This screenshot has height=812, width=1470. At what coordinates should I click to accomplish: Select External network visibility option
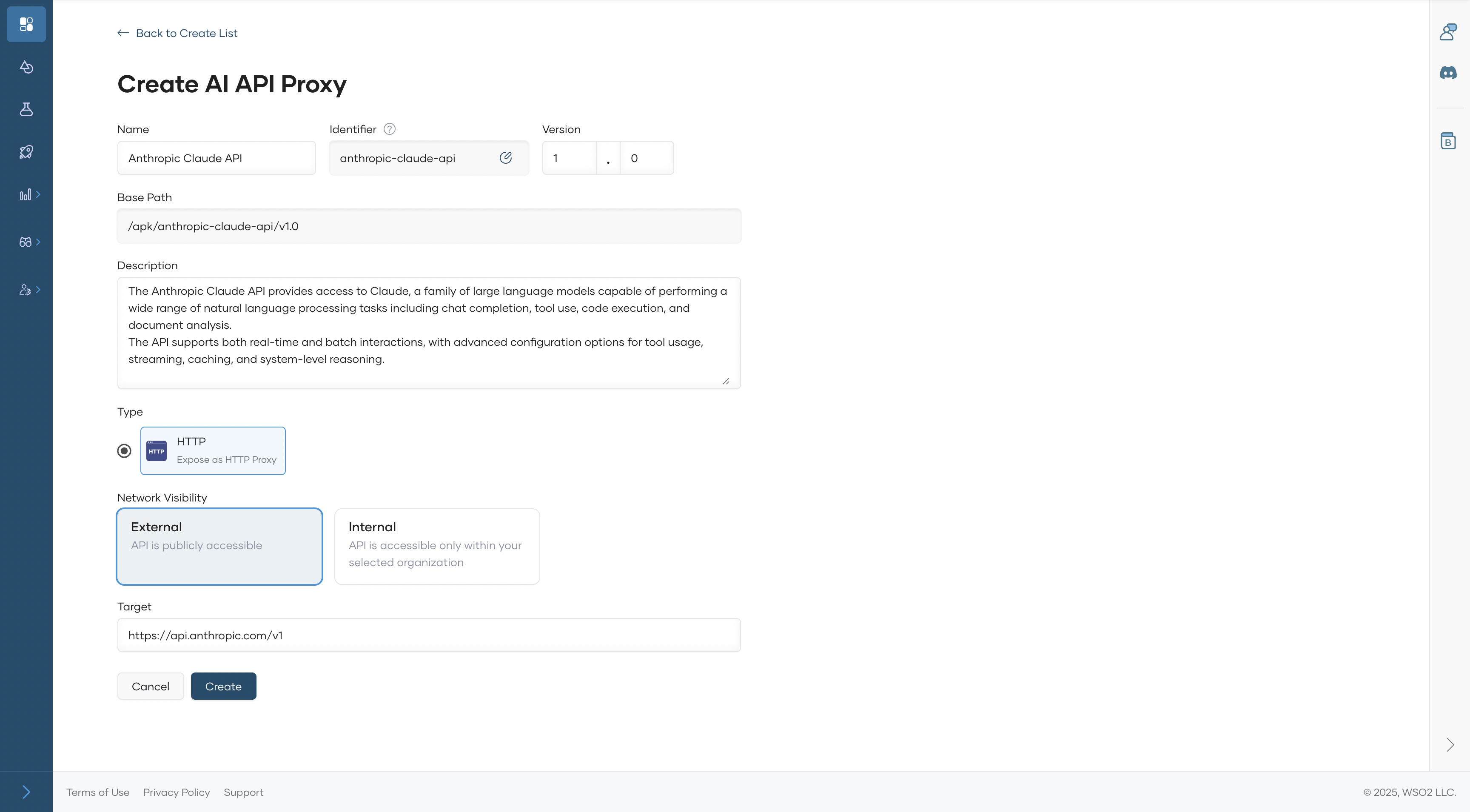point(219,546)
